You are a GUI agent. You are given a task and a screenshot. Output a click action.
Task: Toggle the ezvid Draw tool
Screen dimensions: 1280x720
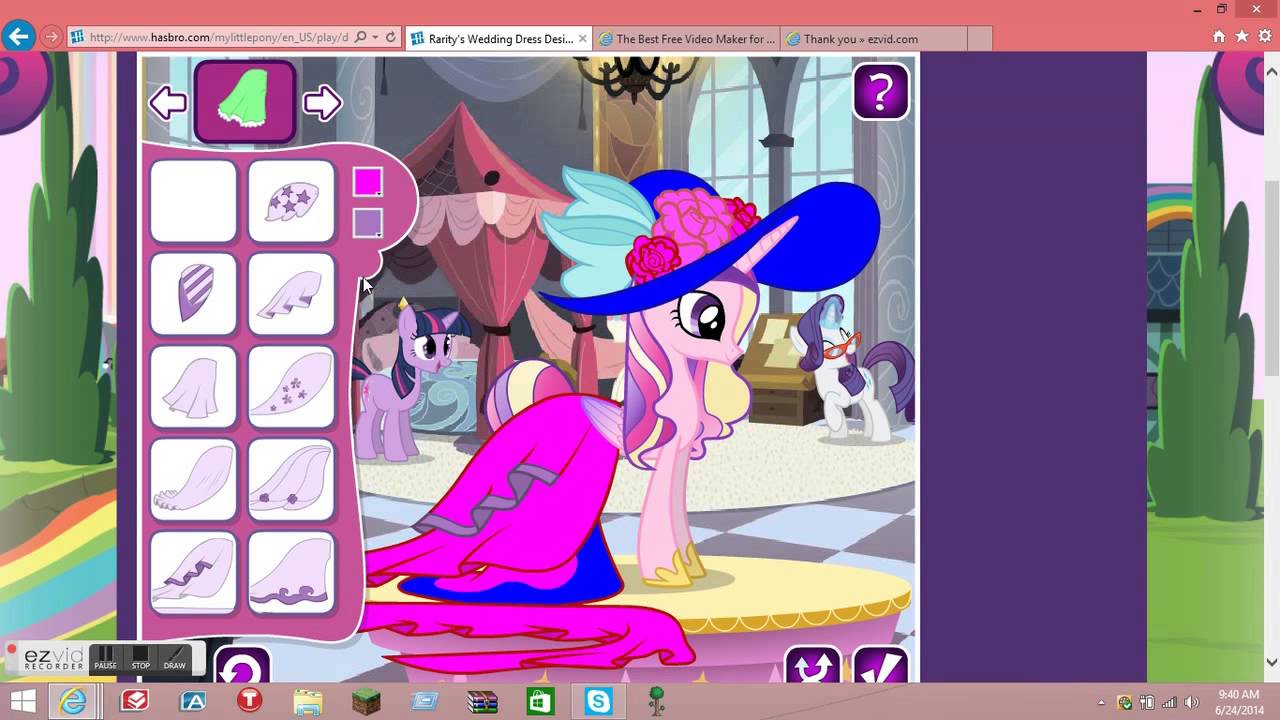click(174, 658)
